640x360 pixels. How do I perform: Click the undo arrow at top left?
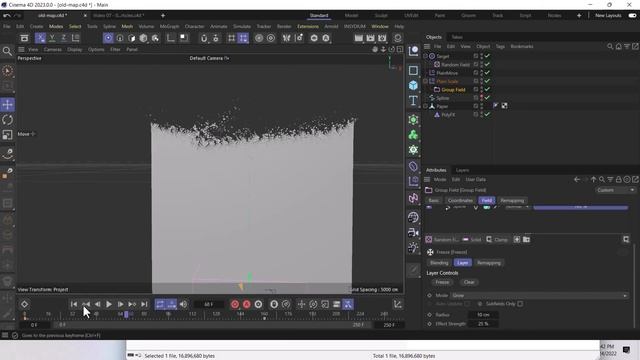7,16
